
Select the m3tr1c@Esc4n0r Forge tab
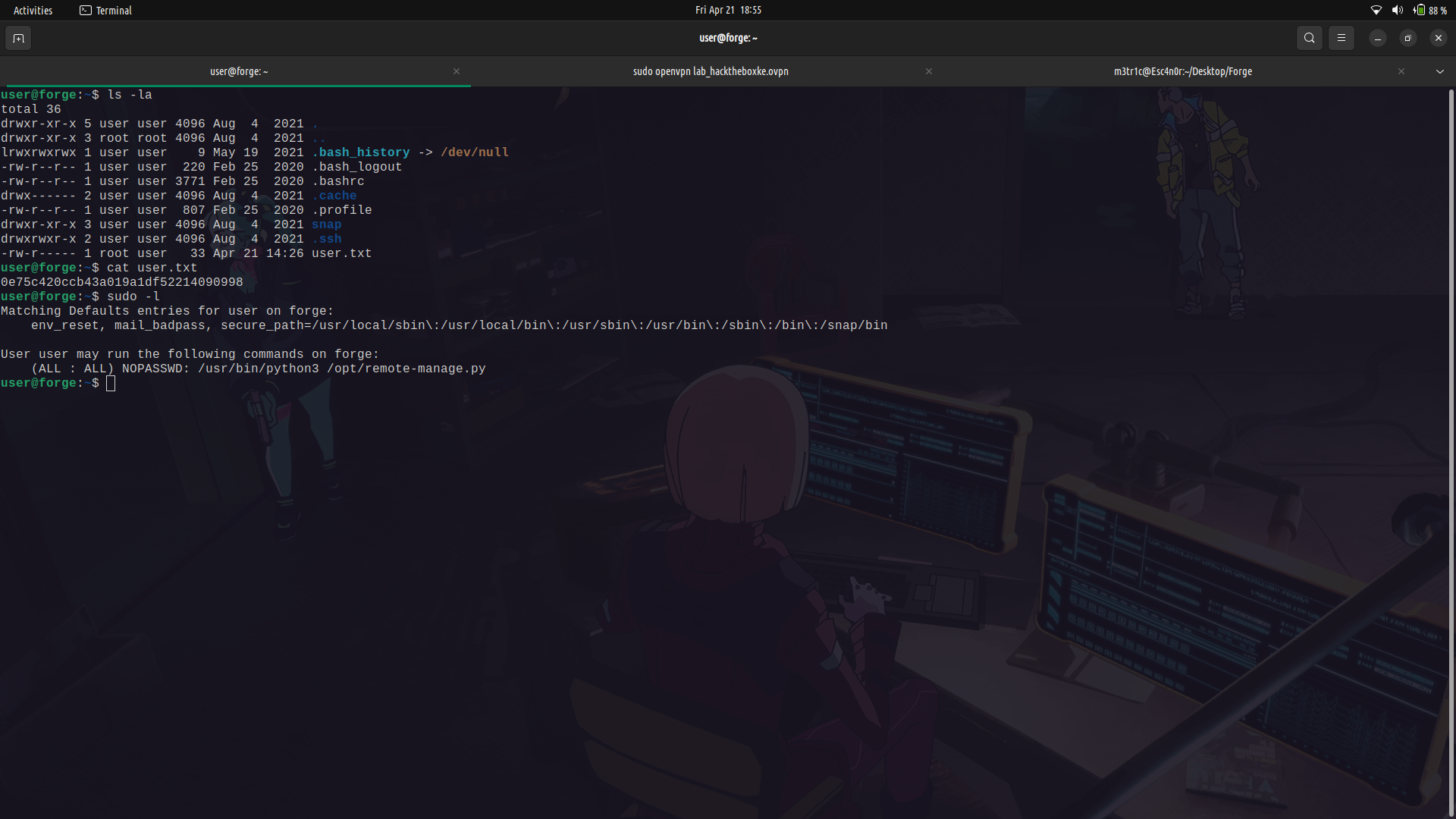pyautogui.click(x=1182, y=71)
